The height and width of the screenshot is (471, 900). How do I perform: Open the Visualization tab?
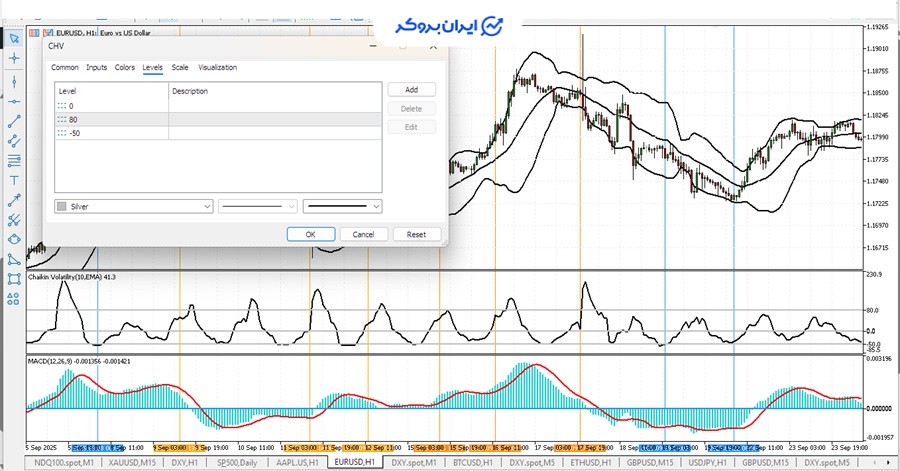point(218,68)
